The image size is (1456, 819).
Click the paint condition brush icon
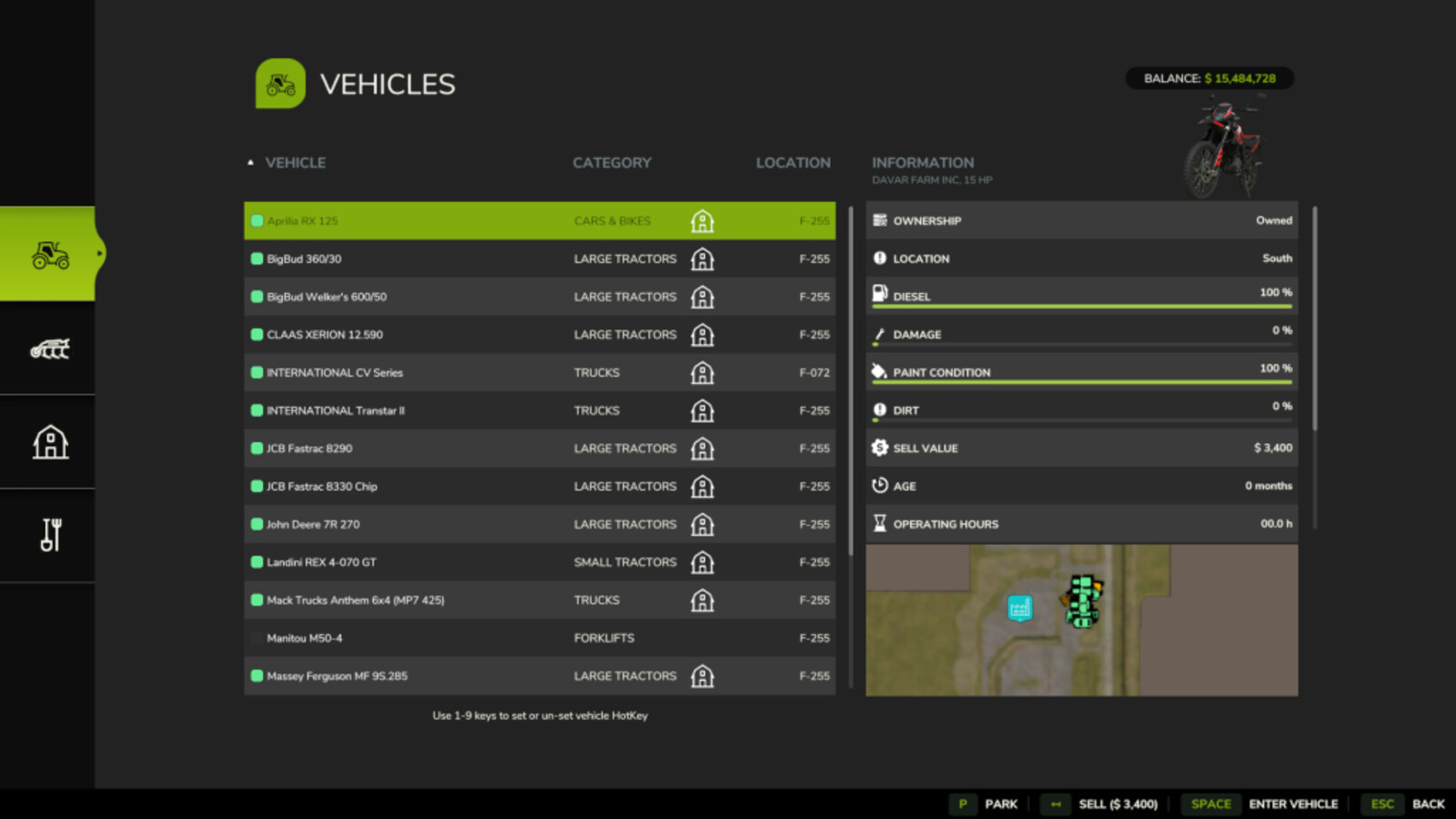coord(878,369)
